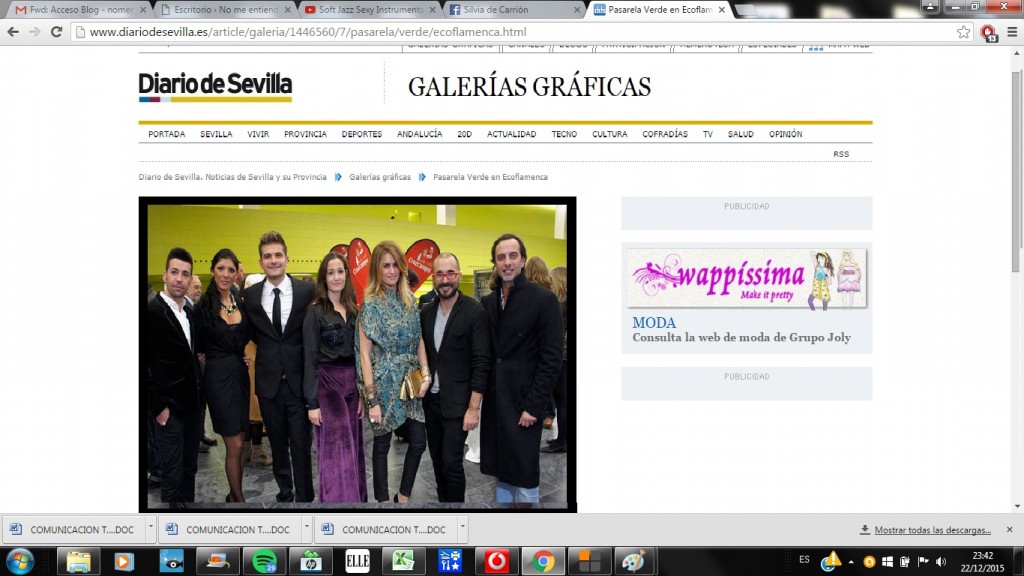The height and width of the screenshot is (576, 1024).
Task: Click Consulta la web de moda de Grupo Joly
Action: pos(741,338)
